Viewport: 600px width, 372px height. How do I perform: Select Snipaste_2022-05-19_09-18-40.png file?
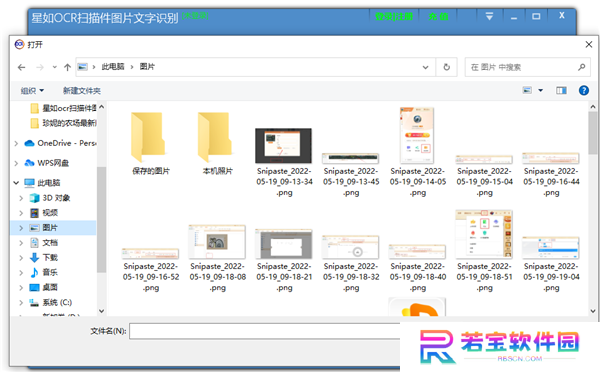417,269
